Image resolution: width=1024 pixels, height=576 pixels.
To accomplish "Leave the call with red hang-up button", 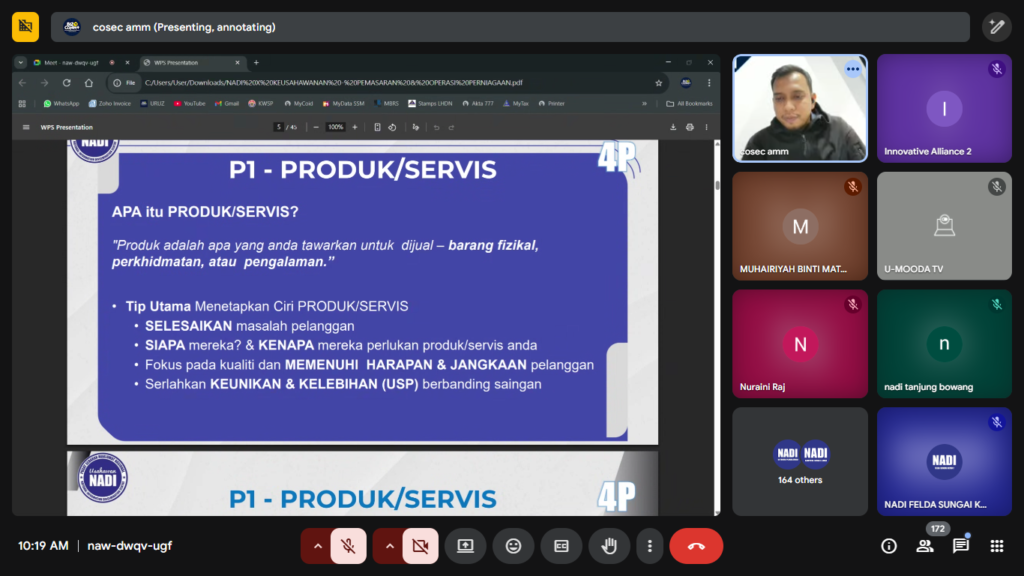I will coord(696,546).
